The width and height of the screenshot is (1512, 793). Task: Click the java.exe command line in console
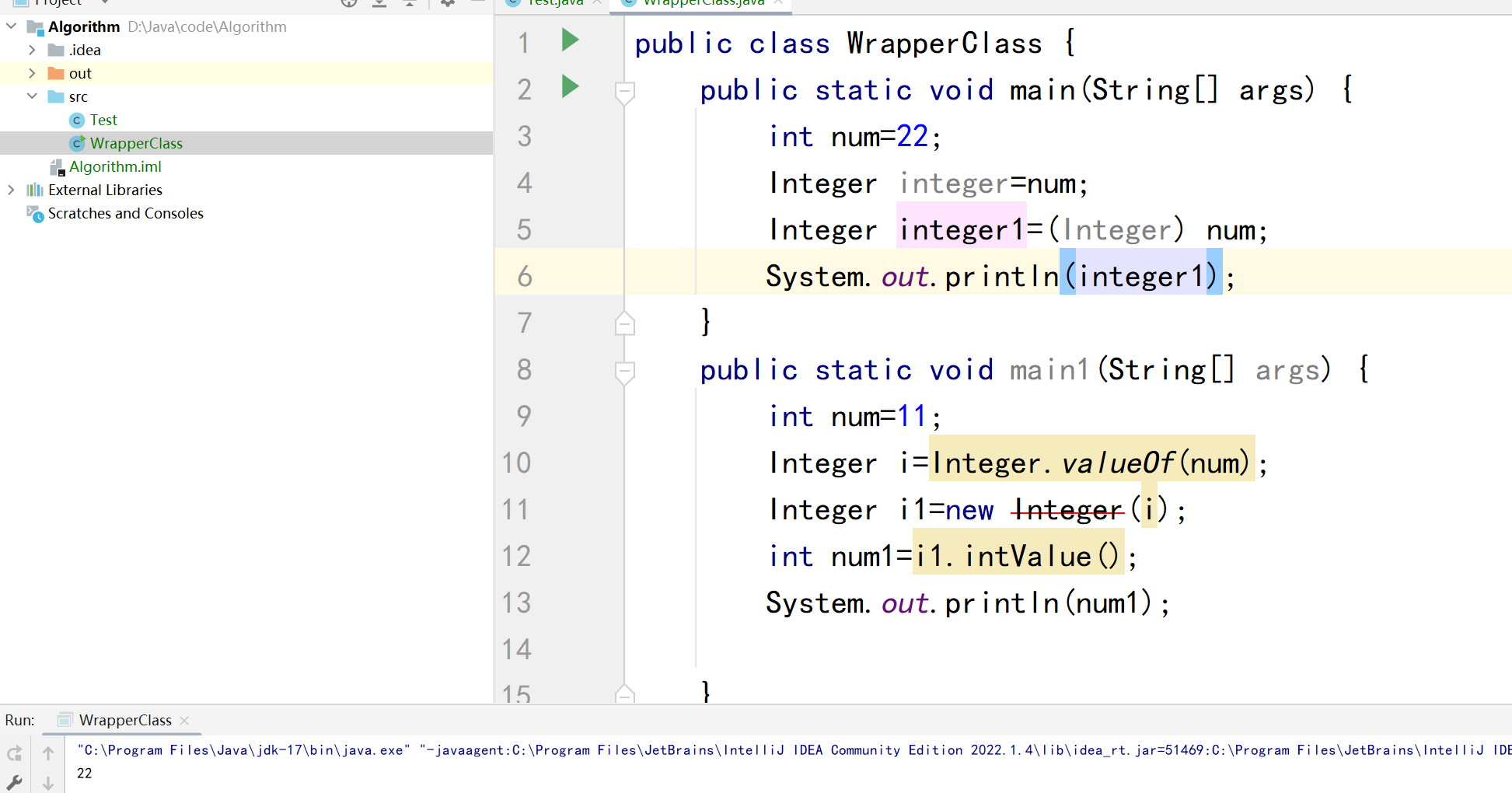click(793, 750)
